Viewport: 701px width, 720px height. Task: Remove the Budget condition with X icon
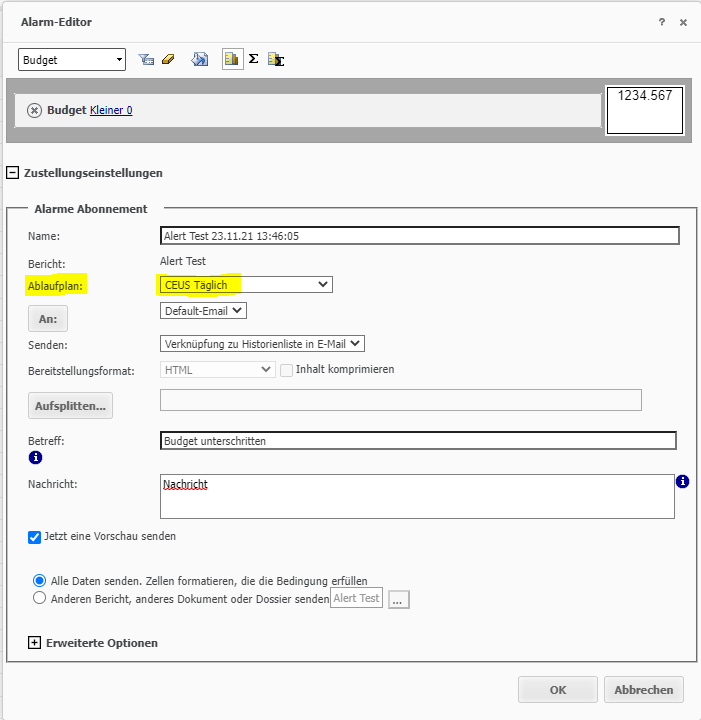pos(34,110)
